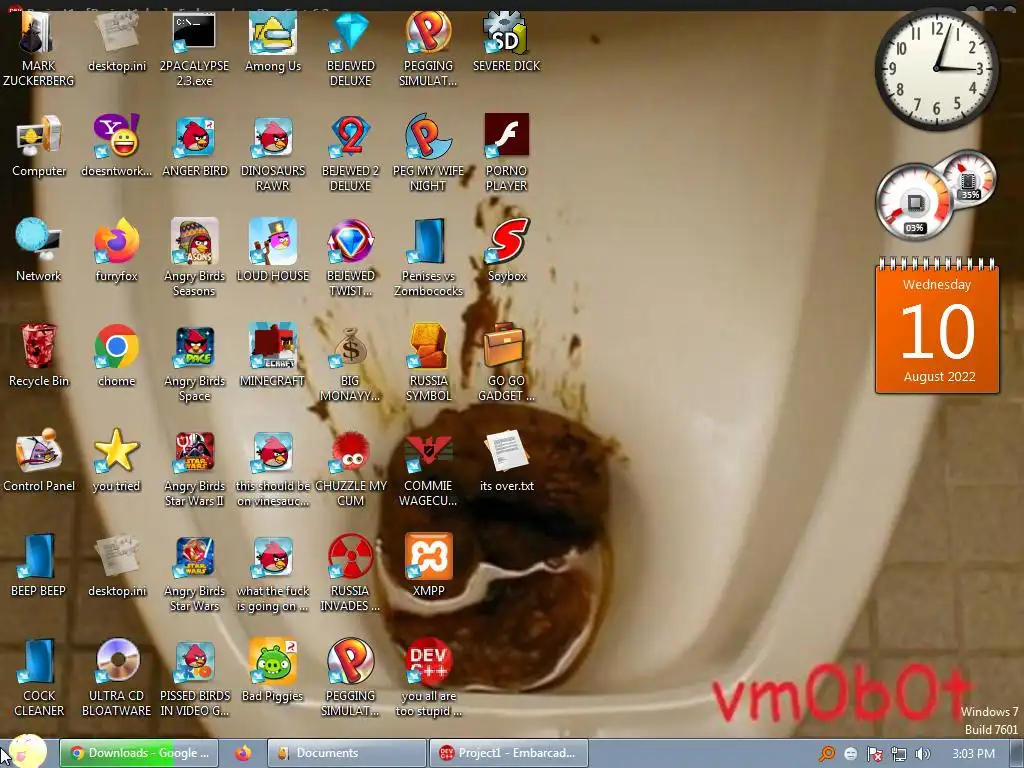The height and width of the screenshot is (768, 1024).
Task: Click the analog clock gadget
Action: [x=936, y=69]
